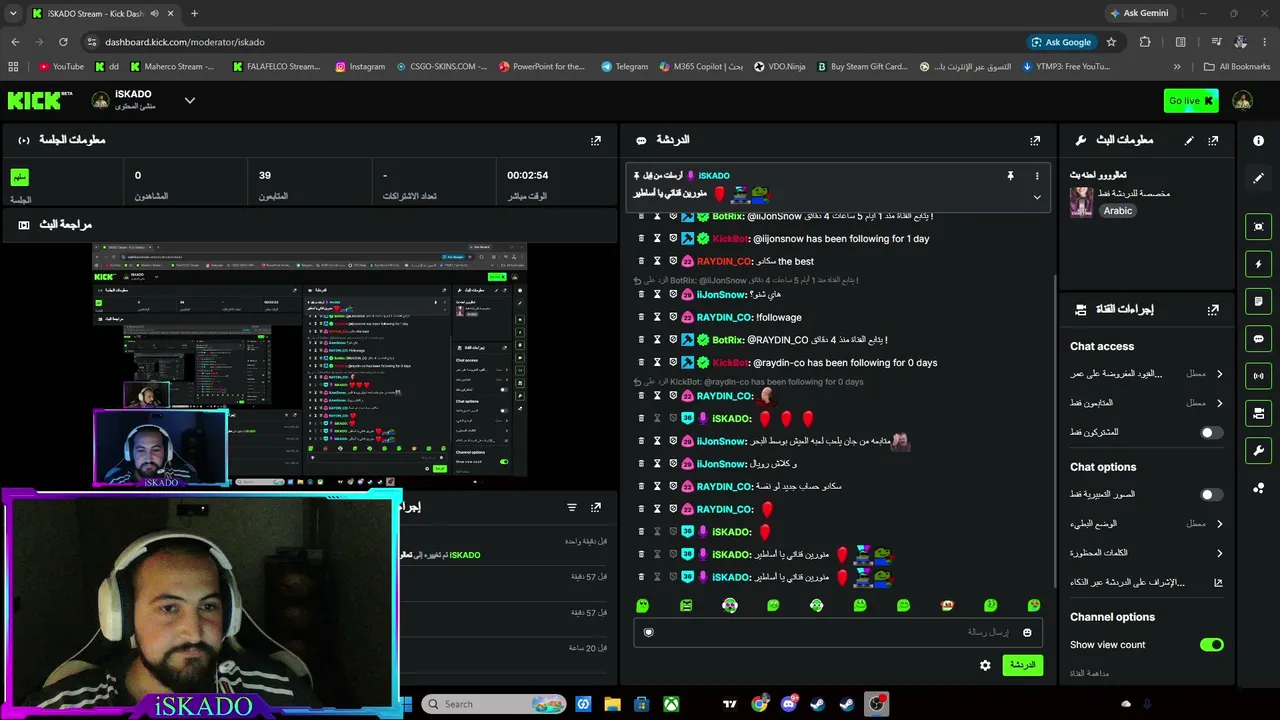Open the filter icon in the lower-left panel

(572, 508)
